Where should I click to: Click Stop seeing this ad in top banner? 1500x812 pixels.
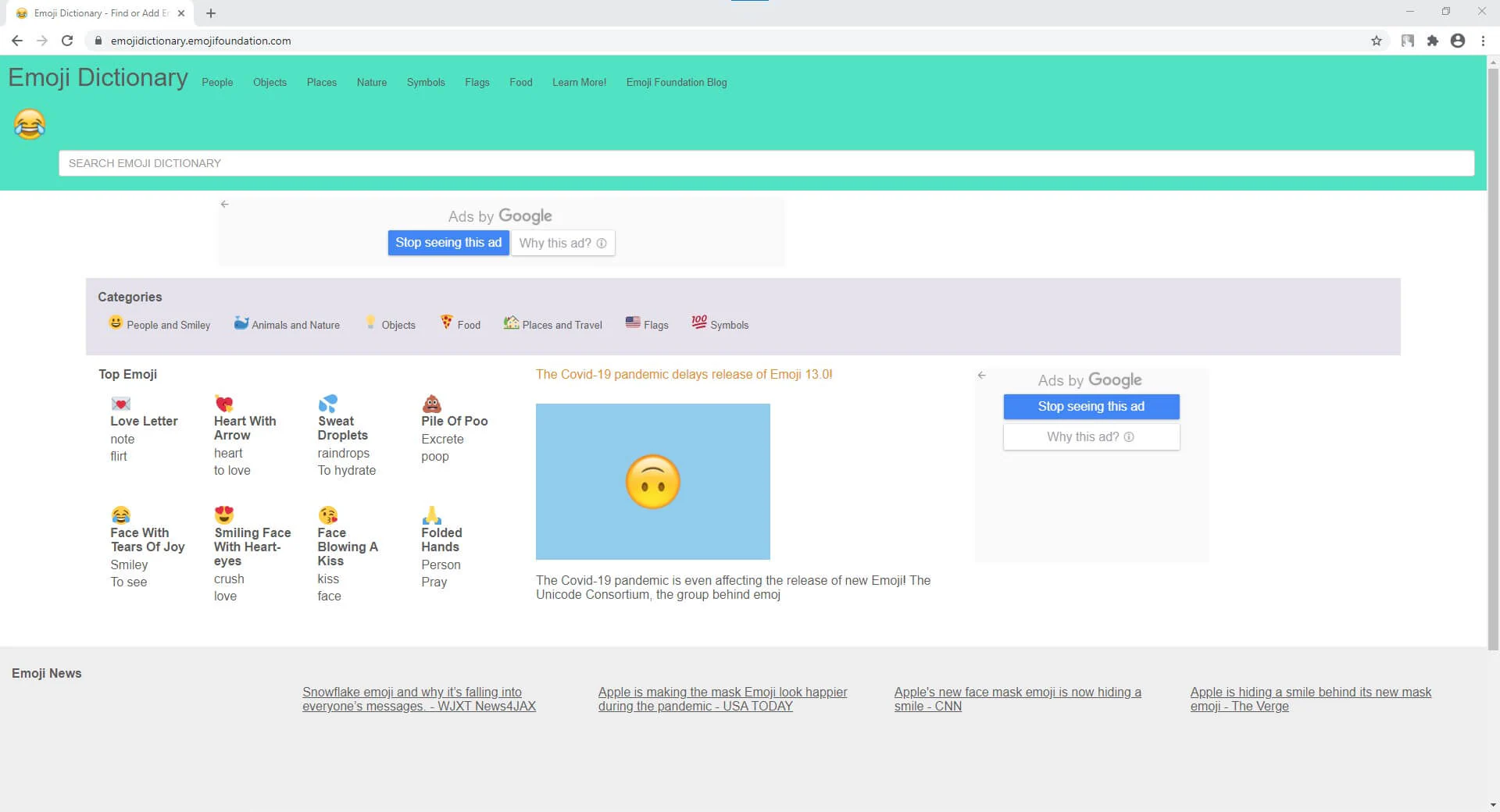tap(448, 243)
